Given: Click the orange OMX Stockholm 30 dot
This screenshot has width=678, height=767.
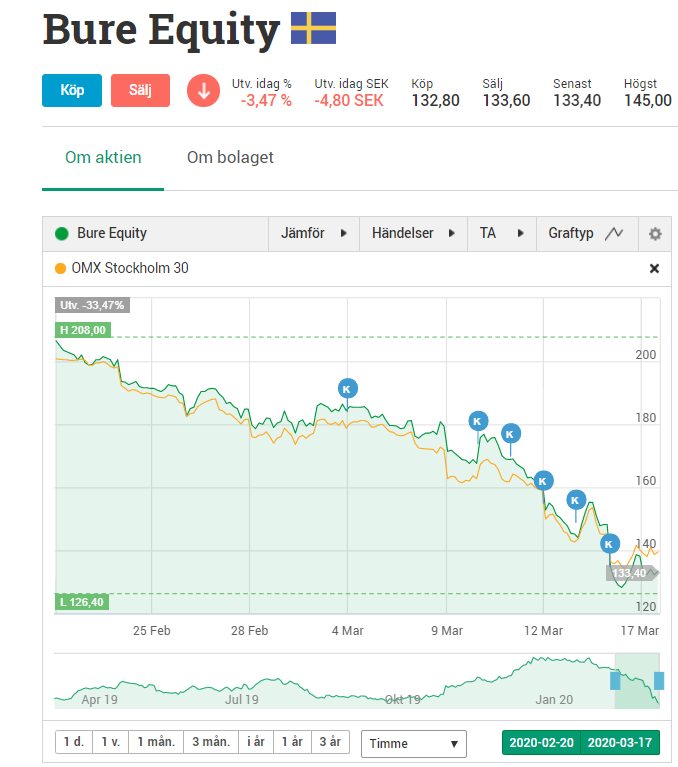Looking at the screenshot, I should [x=60, y=269].
